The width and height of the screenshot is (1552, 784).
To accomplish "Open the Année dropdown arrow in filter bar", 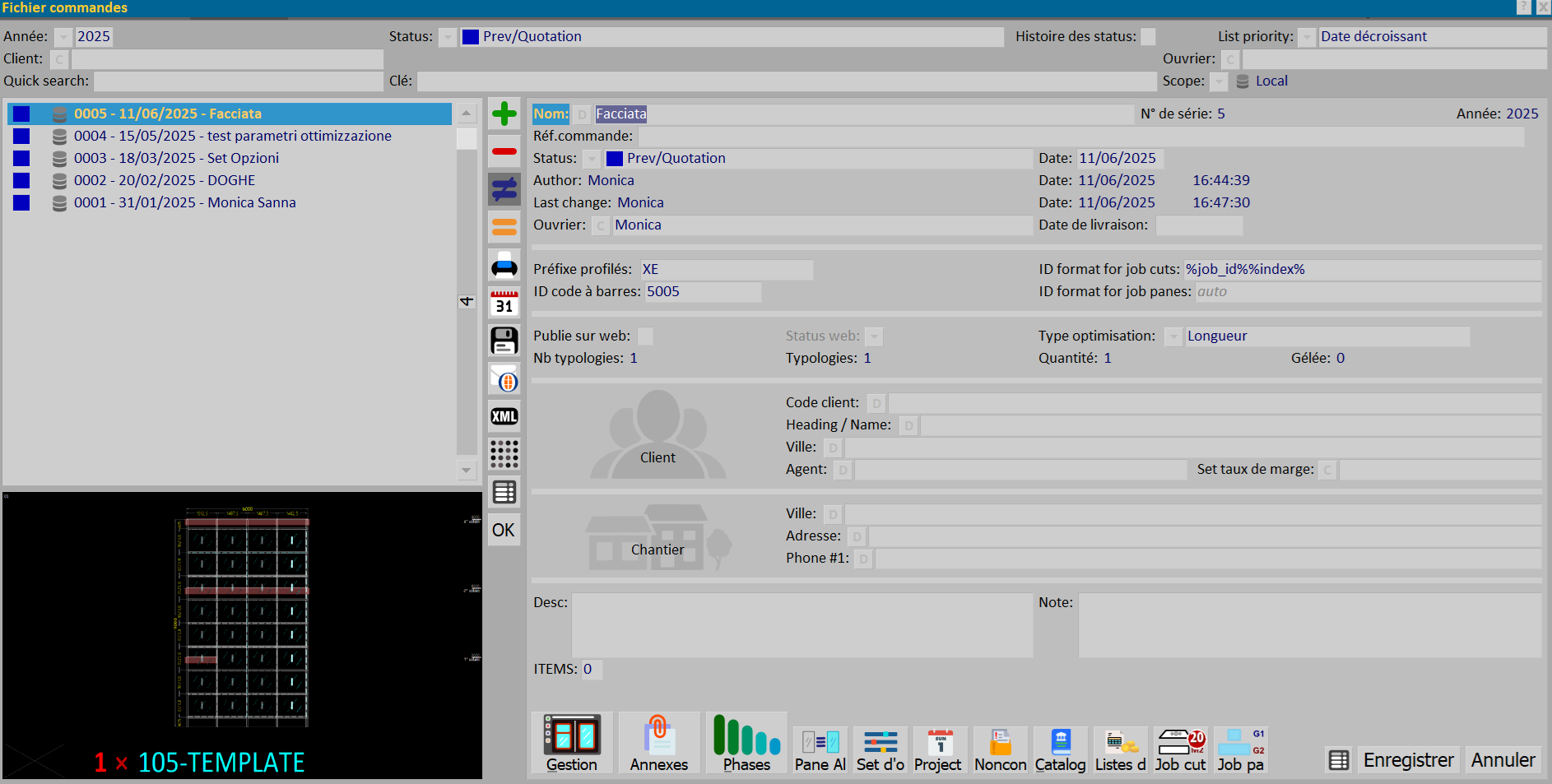I will pyautogui.click(x=63, y=37).
